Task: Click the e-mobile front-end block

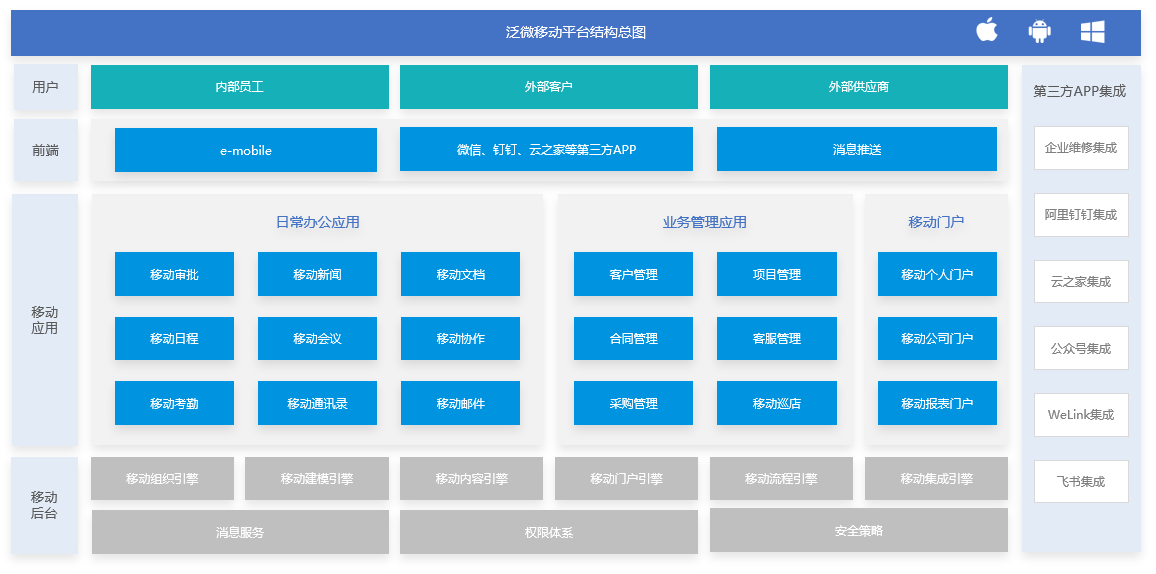Action: (x=246, y=150)
